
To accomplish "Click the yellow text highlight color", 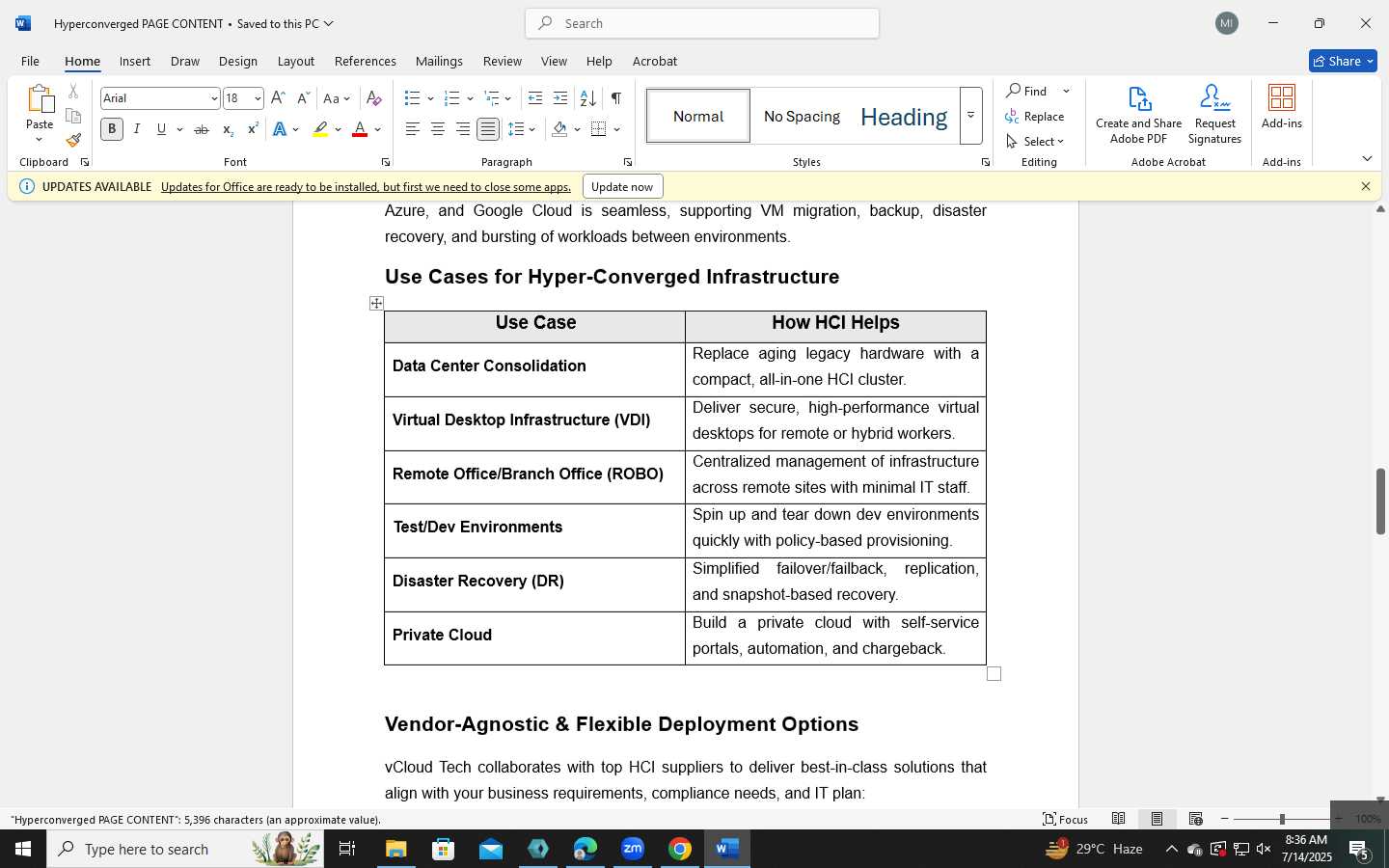I will pos(321,129).
